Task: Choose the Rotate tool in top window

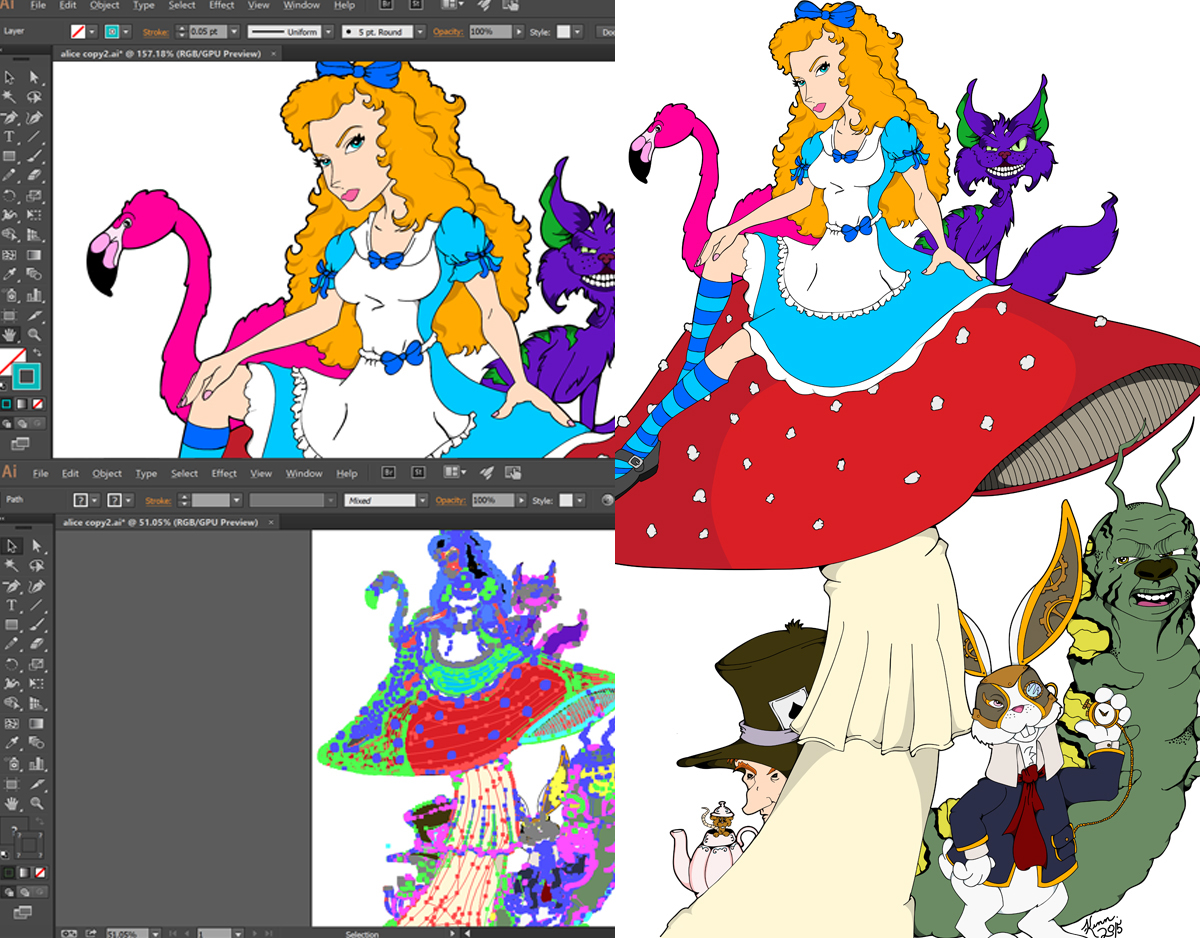Action: (x=9, y=196)
